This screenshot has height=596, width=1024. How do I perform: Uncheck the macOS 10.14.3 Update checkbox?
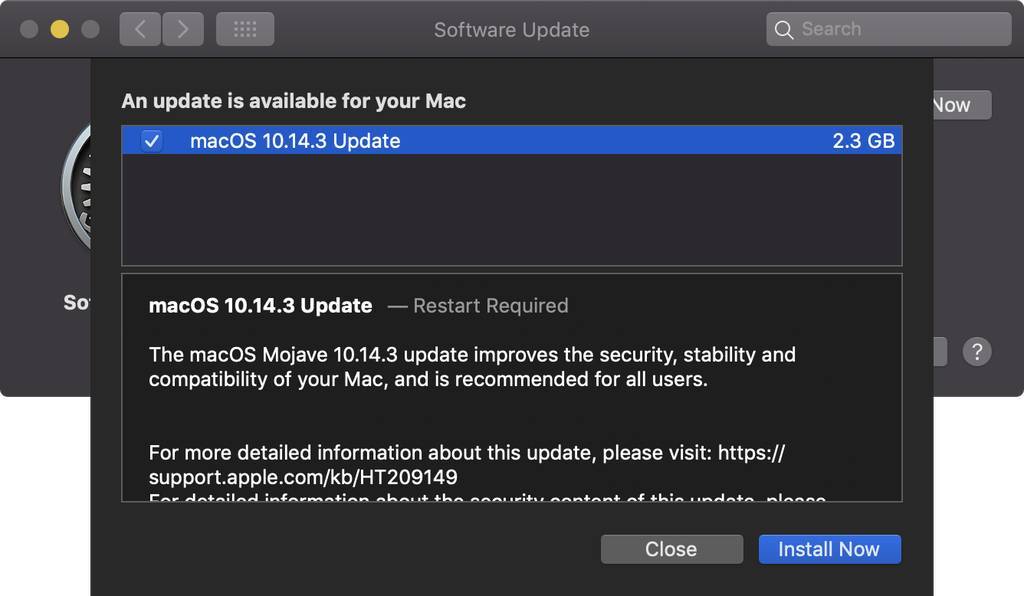pyautogui.click(x=152, y=140)
